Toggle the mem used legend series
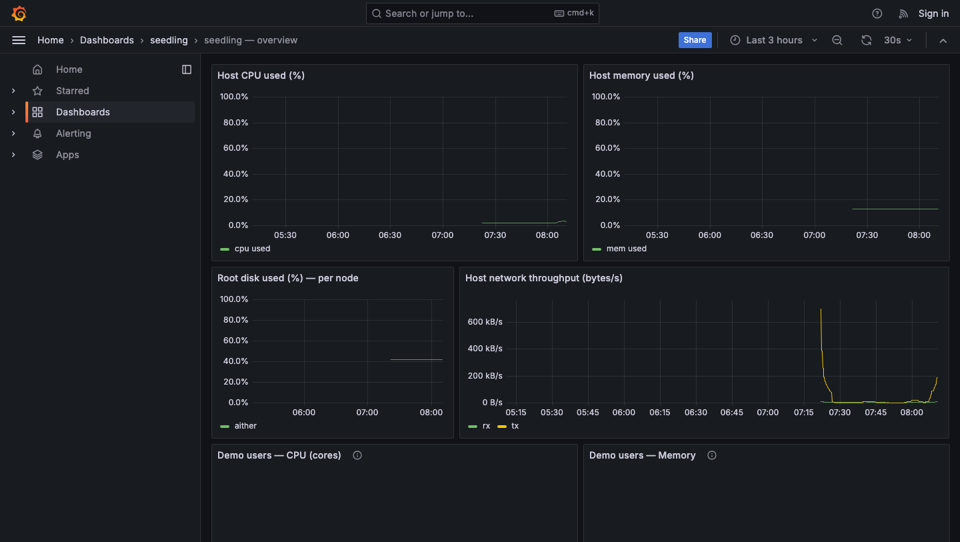The width and height of the screenshot is (960, 542). pos(626,249)
